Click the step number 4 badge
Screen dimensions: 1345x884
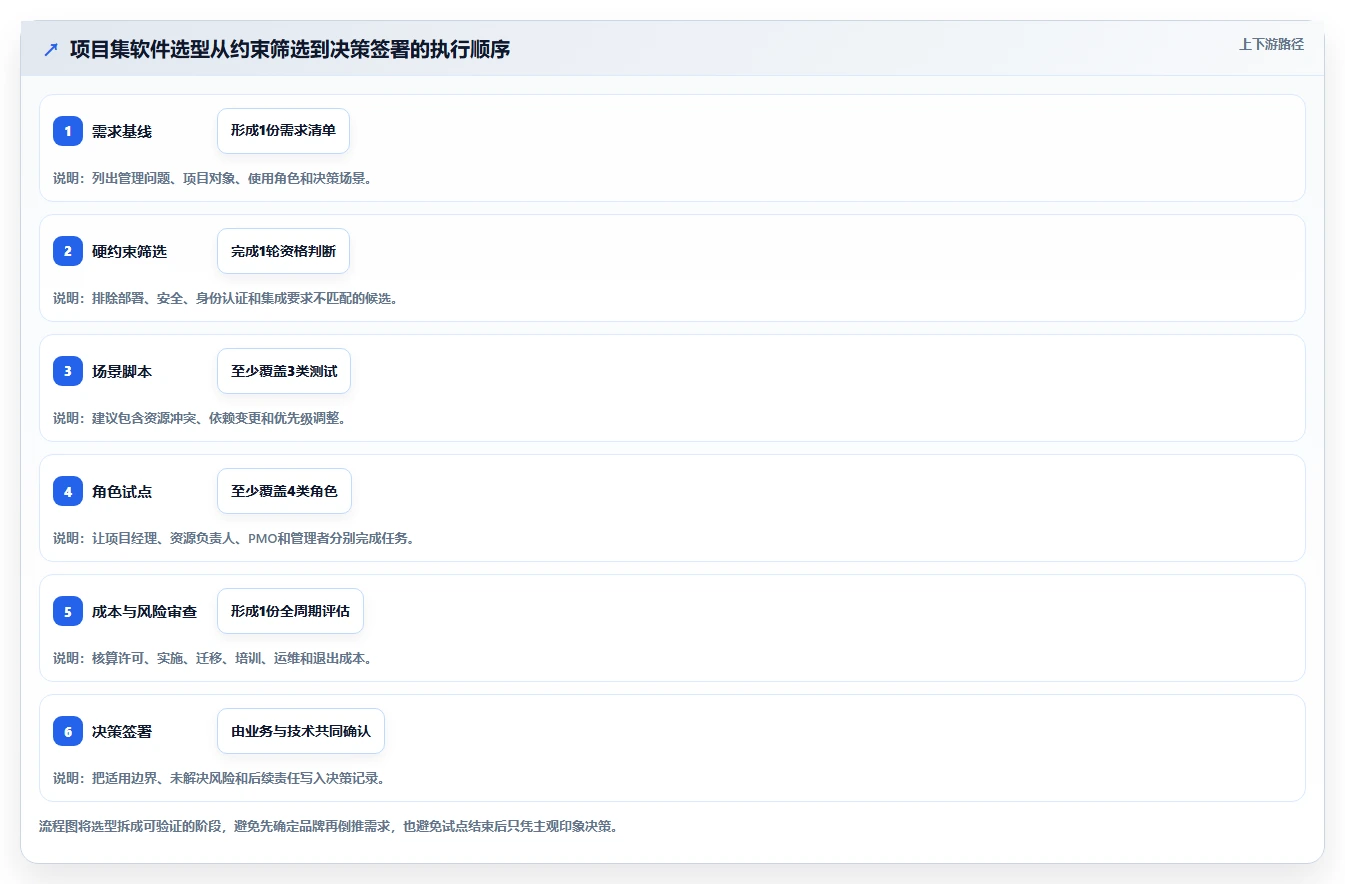[68, 491]
